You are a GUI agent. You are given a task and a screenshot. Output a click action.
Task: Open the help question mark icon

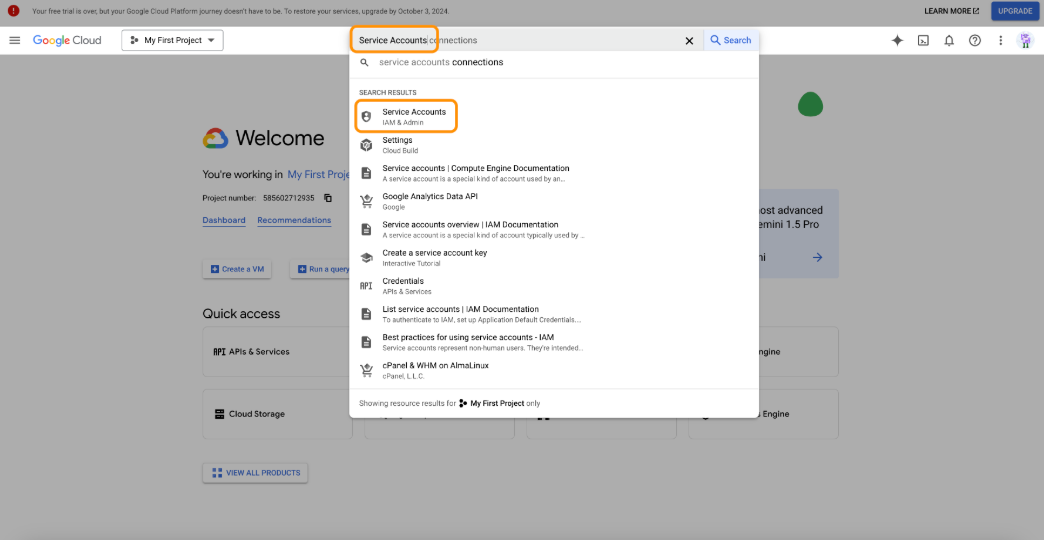pos(975,41)
